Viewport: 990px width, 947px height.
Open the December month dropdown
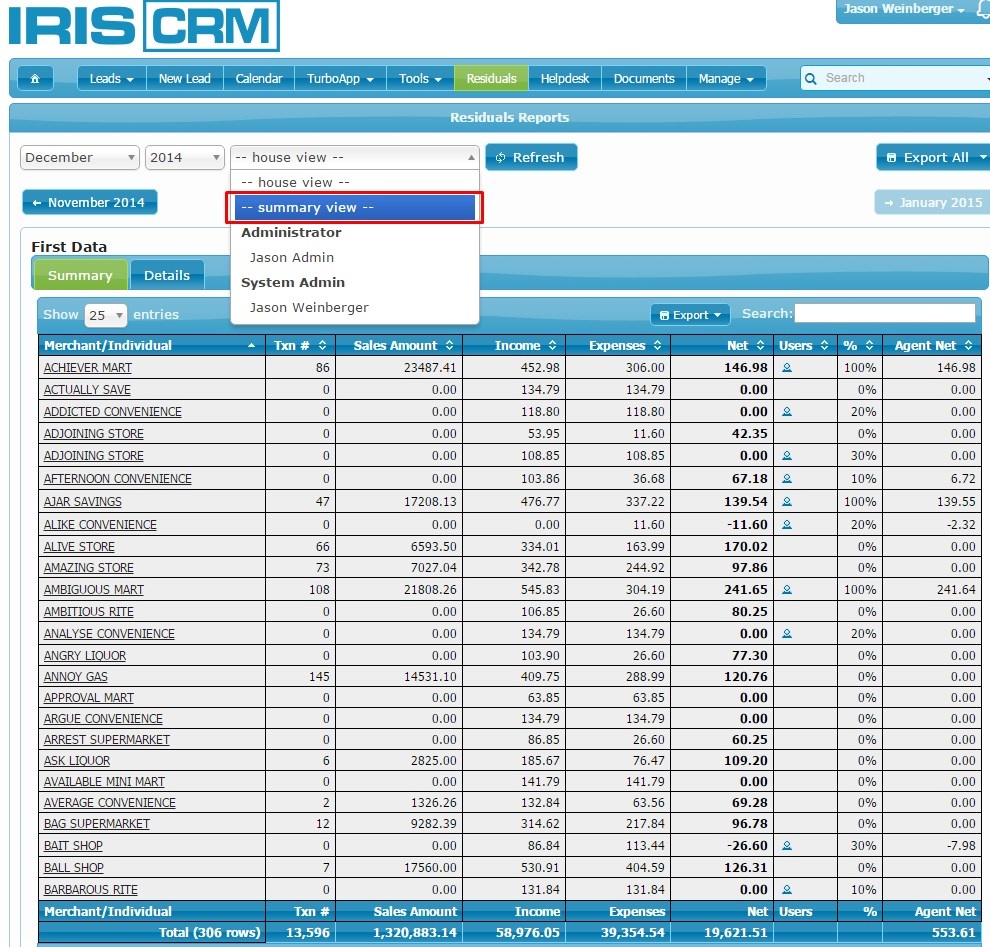click(80, 158)
